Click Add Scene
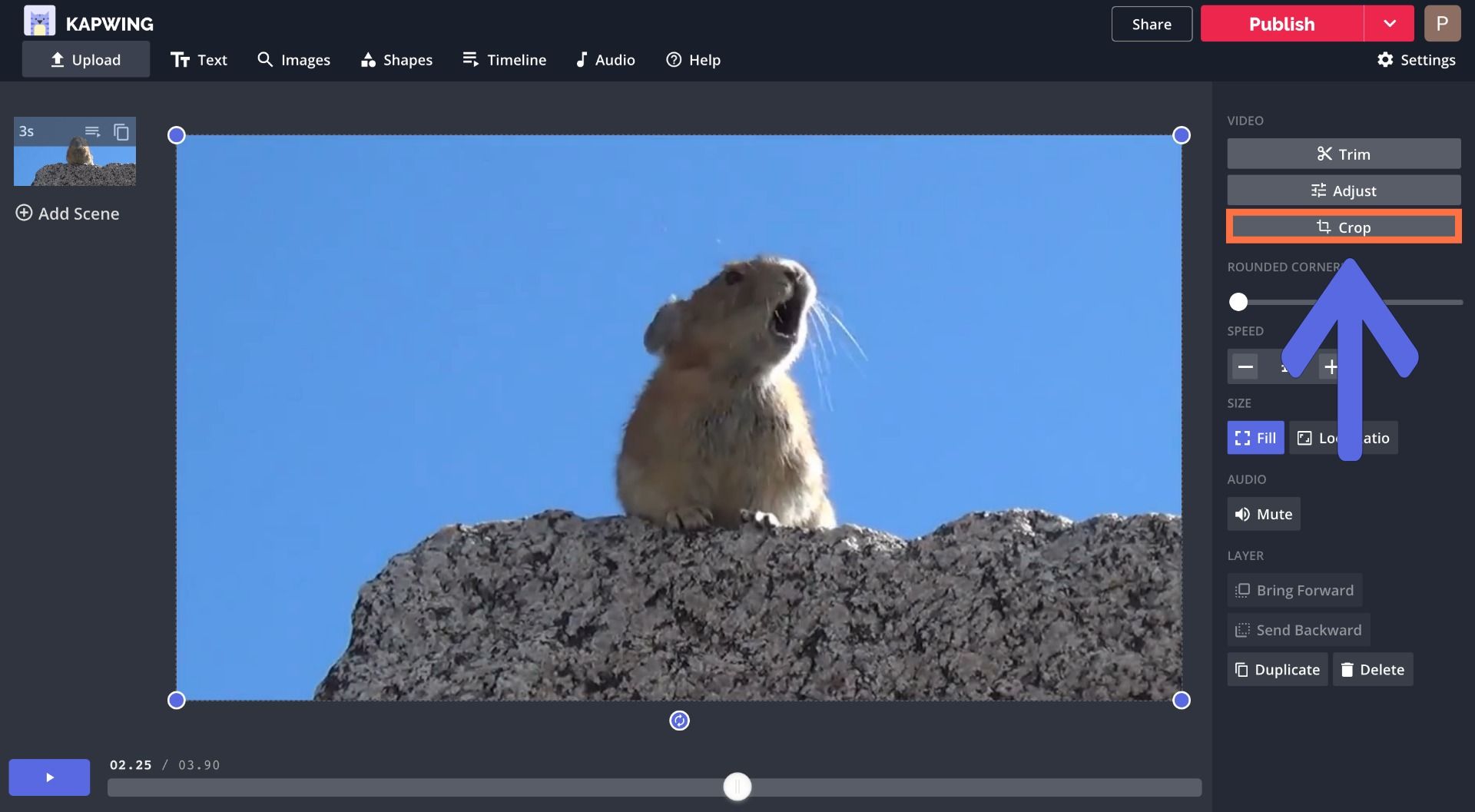 click(68, 214)
